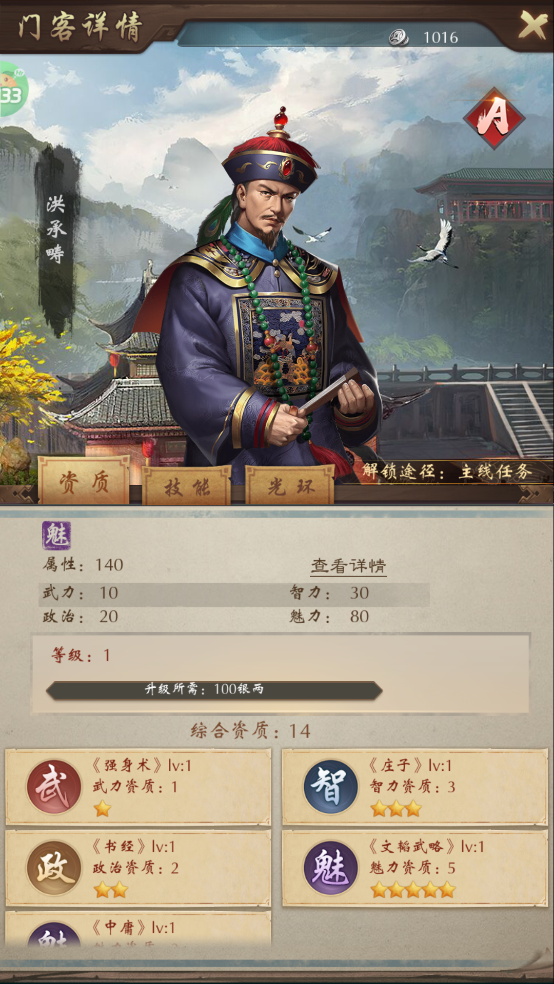
Task: Tap the brown 政 politics skill icon
Action: [x=54, y=869]
